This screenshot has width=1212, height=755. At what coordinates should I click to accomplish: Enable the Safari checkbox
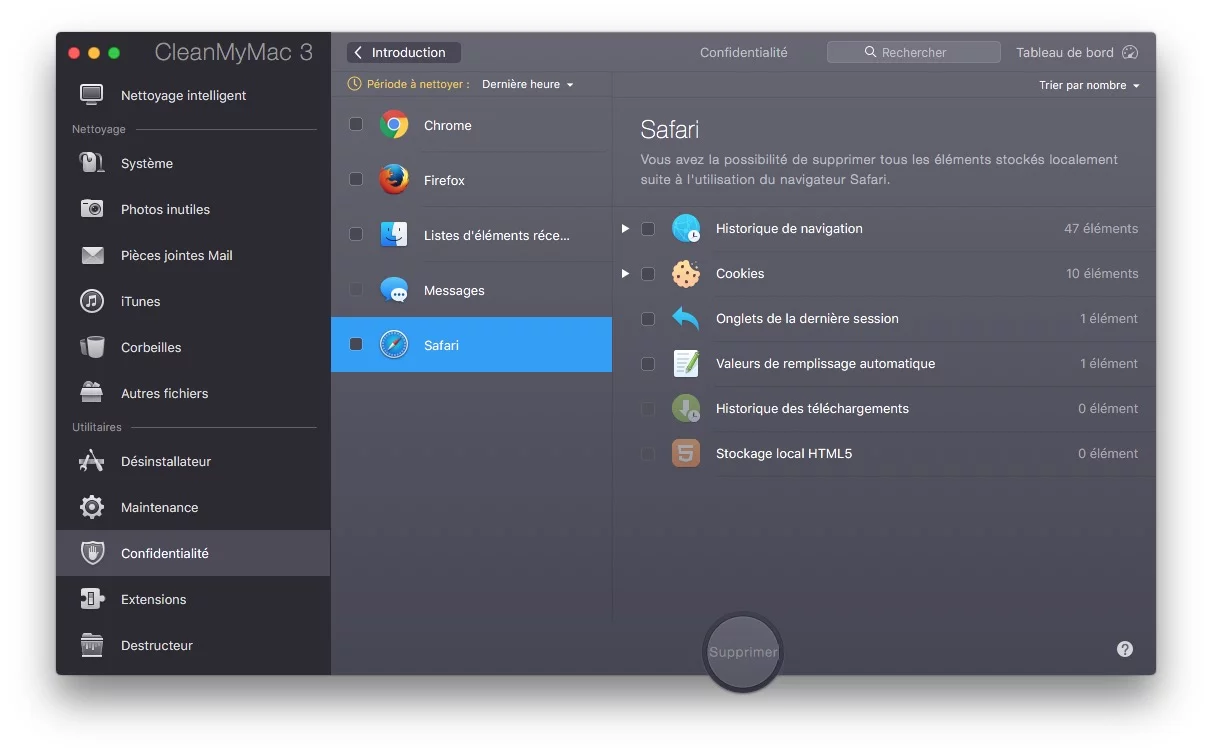pos(356,345)
